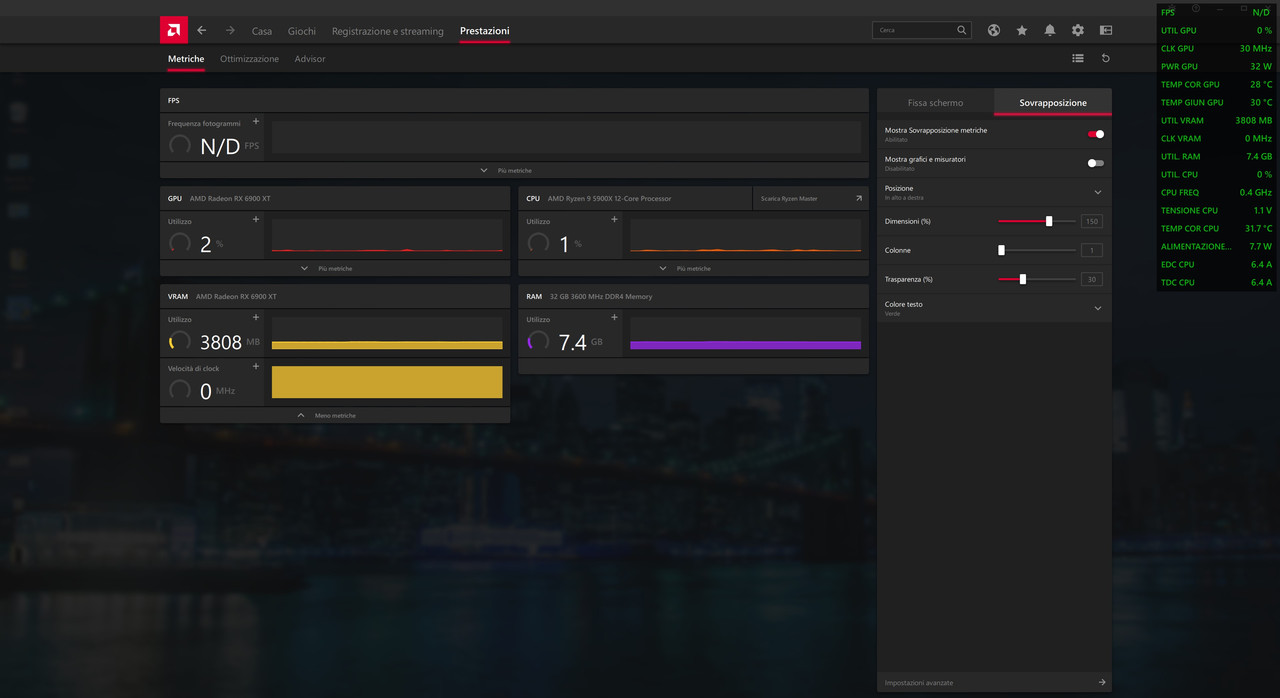Collapse Meno metriche under VRAM
1280x698 pixels.
(335, 415)
